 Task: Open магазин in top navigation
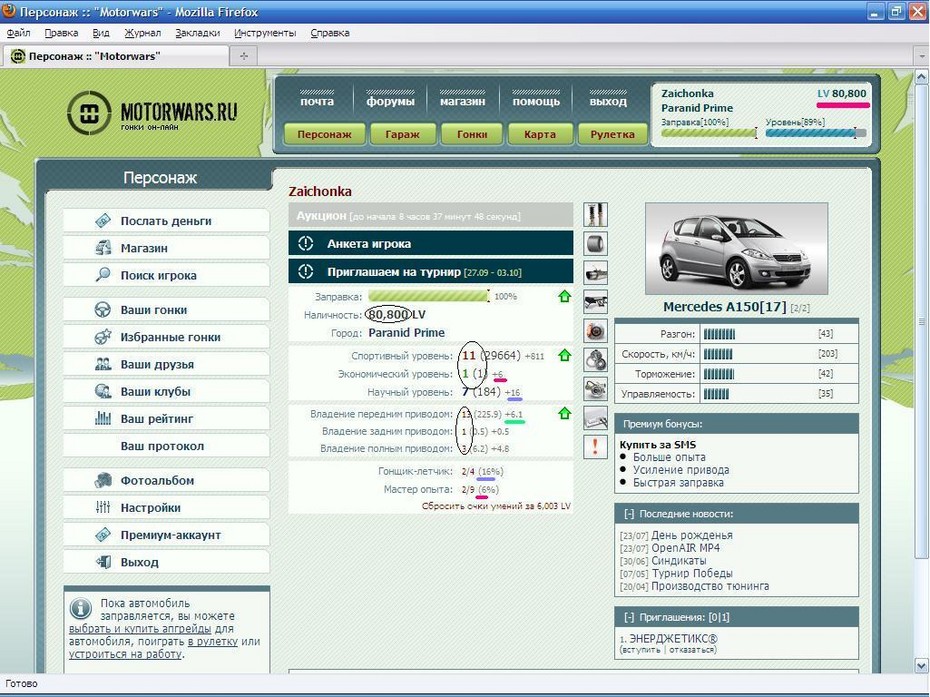463,101
